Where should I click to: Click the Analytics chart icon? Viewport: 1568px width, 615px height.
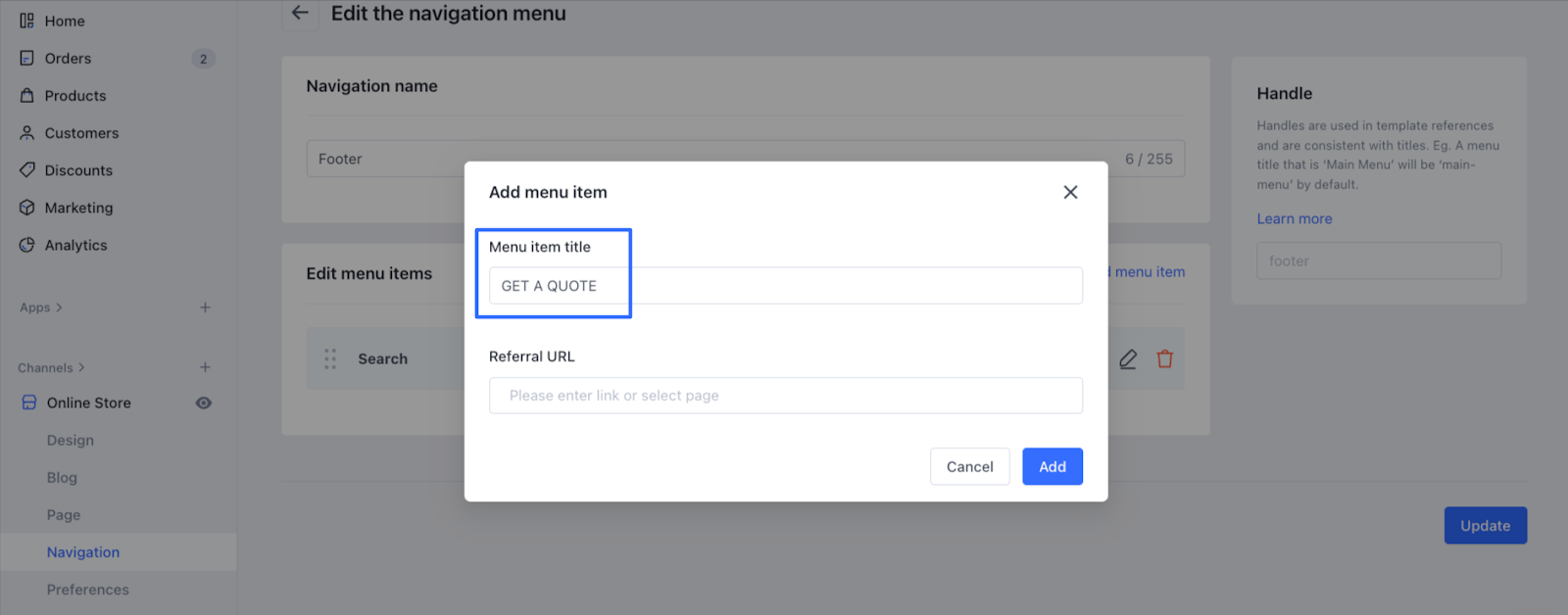26,245
